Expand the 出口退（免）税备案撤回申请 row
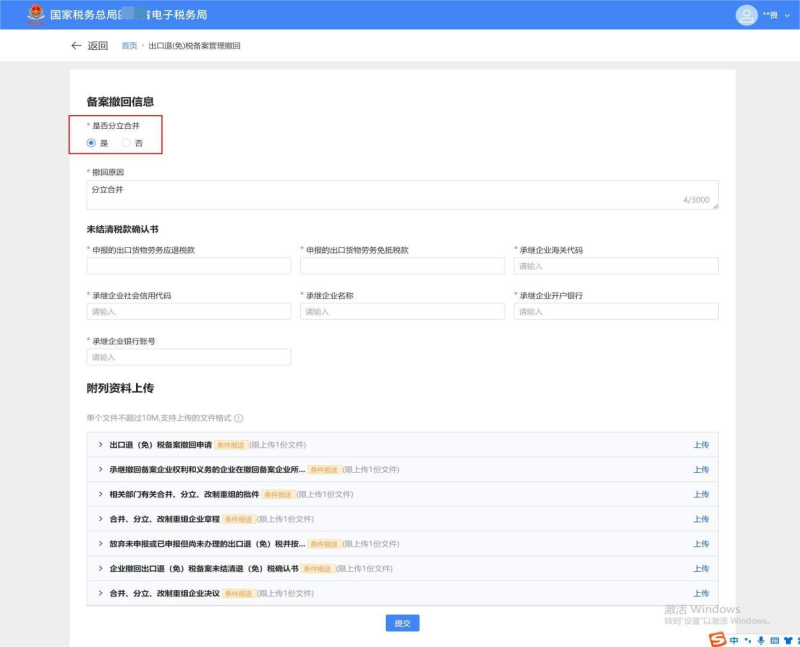 pos(100,445)
